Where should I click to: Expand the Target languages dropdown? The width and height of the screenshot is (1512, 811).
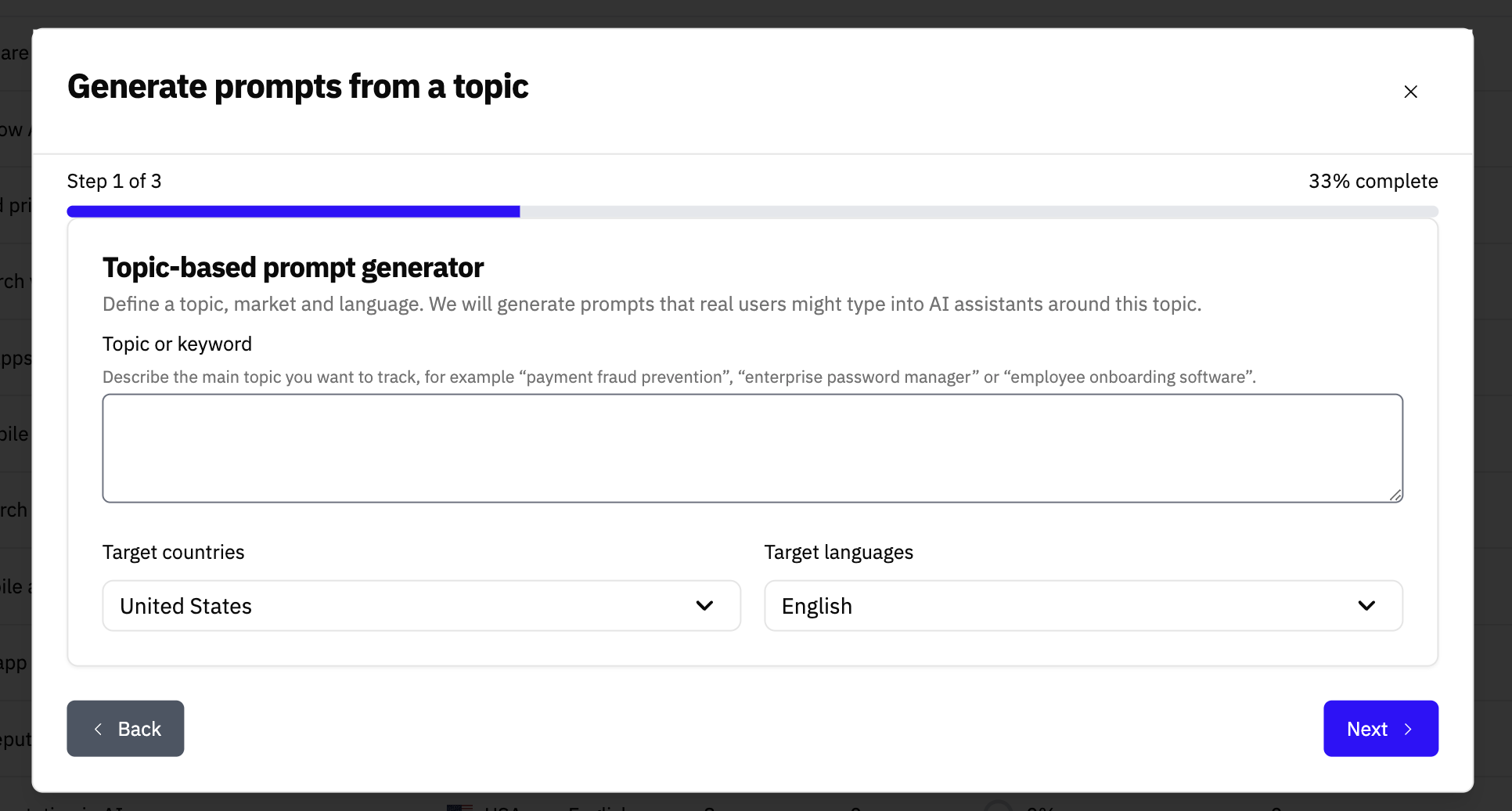tap(1082, 605)
